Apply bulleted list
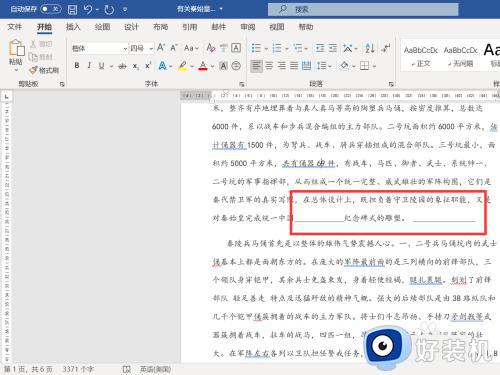500x375 pixels. click(256, 48)
